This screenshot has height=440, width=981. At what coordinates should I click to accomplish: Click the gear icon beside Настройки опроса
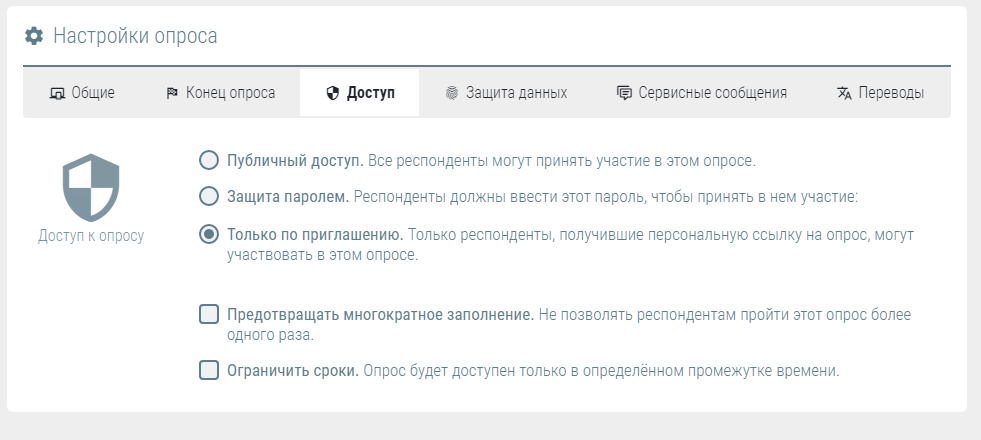pyautogui.click(x=34, y=37)
